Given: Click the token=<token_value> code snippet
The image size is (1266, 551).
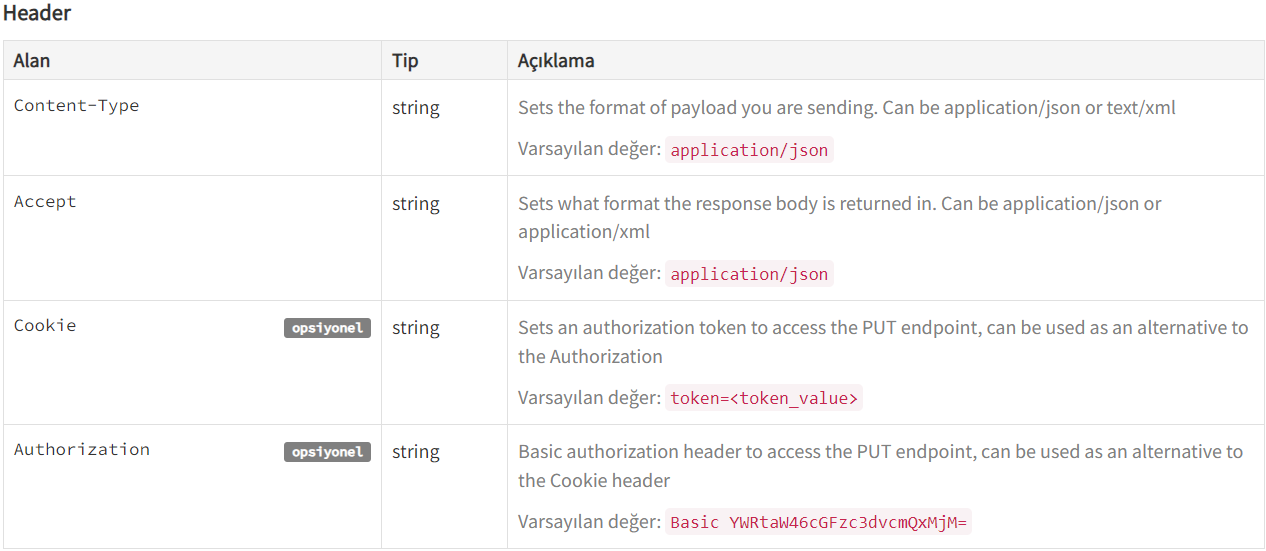Looking at the screenshot, I should point(764,398).
